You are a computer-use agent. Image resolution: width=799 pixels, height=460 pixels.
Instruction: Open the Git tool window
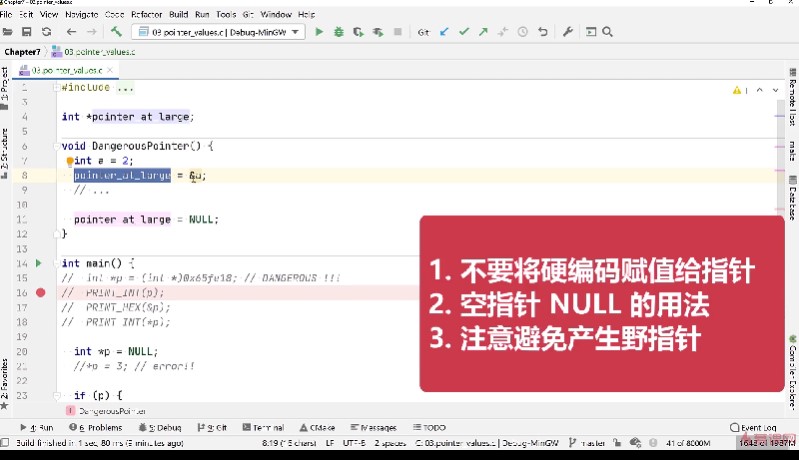tap(212, 427)
